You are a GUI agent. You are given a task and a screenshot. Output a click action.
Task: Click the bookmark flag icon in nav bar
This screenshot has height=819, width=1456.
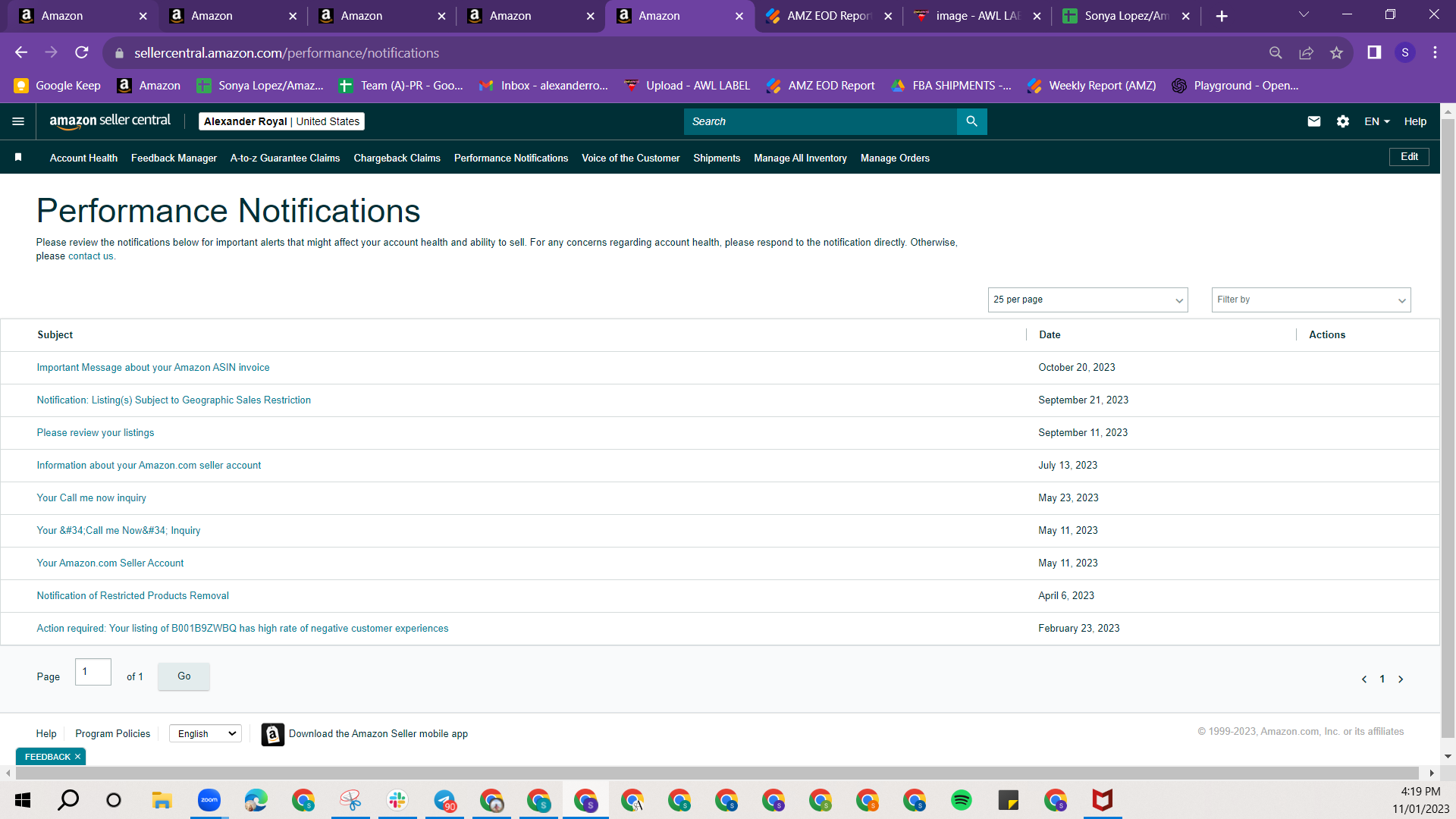[x=18, y=157]
